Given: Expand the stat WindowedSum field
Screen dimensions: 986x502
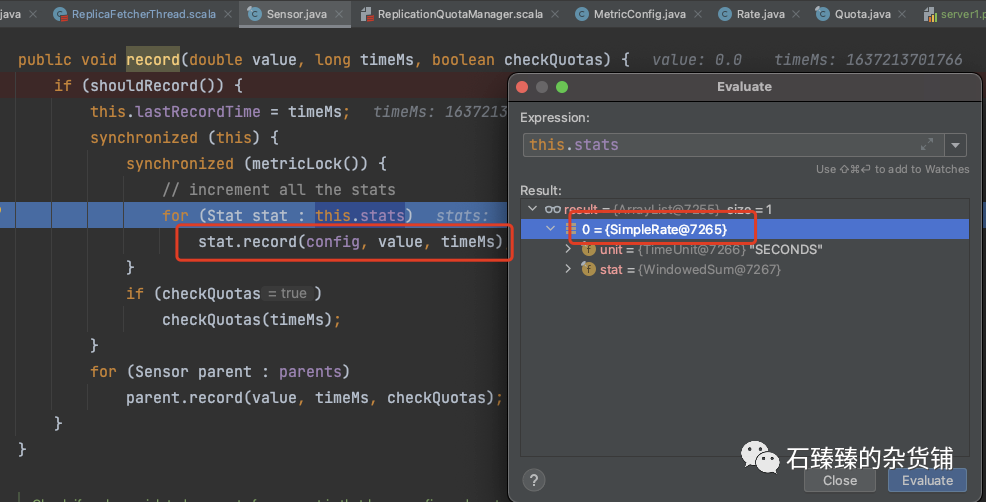Looking at the screenshot, I should coord(568,269).
